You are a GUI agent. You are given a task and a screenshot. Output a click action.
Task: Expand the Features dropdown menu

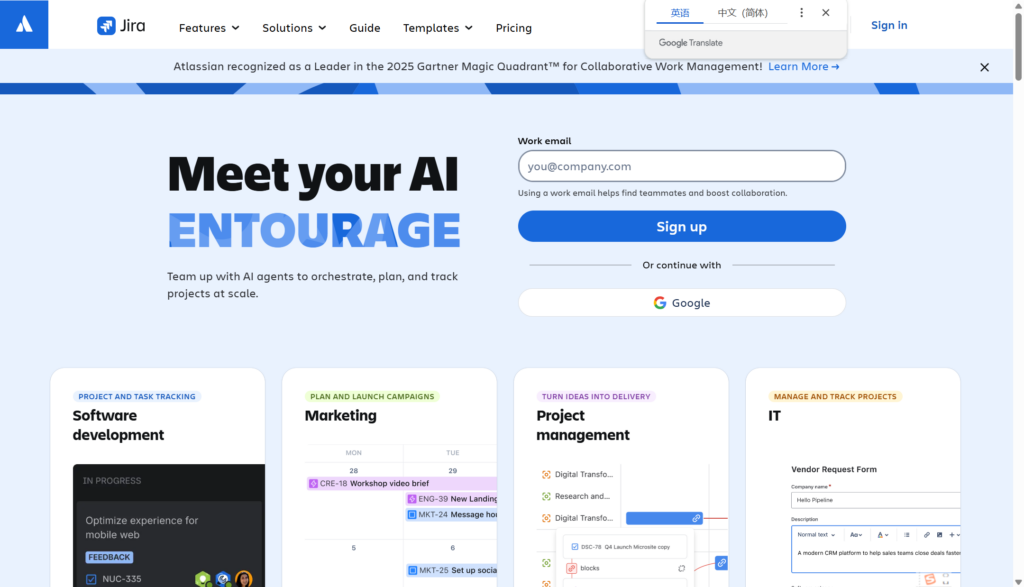point(209,28)
